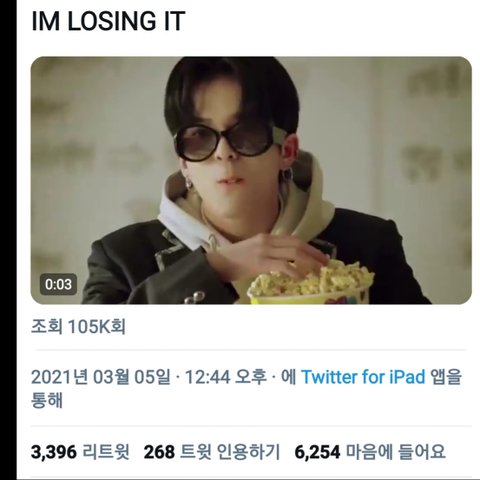This screenshot has height=480, width=480.
Task: Click the sunglasses in the video frame
Action: click(x=230, y=142)
